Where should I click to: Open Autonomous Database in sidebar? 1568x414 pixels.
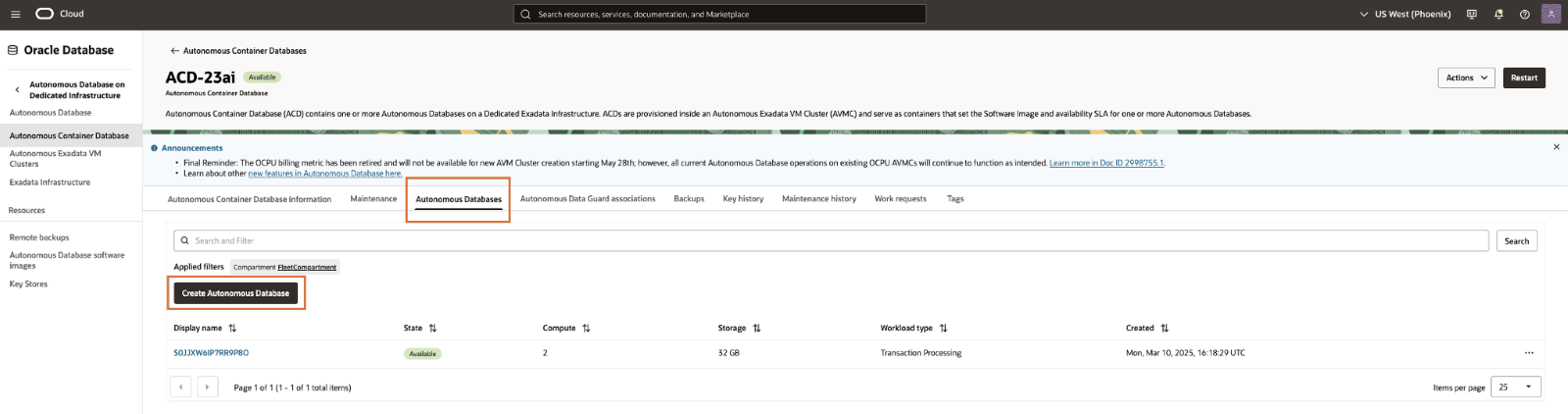[50, 113]
